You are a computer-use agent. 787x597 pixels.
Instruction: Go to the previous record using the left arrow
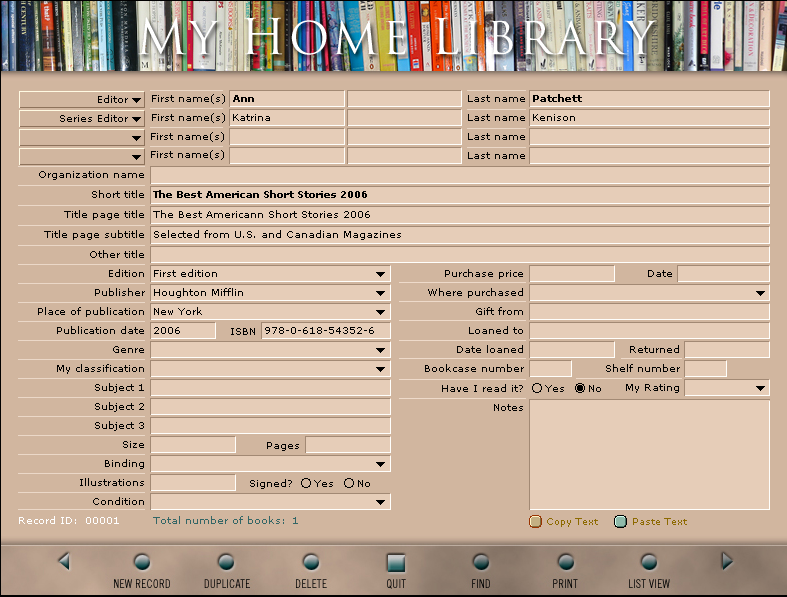point(64,561)
